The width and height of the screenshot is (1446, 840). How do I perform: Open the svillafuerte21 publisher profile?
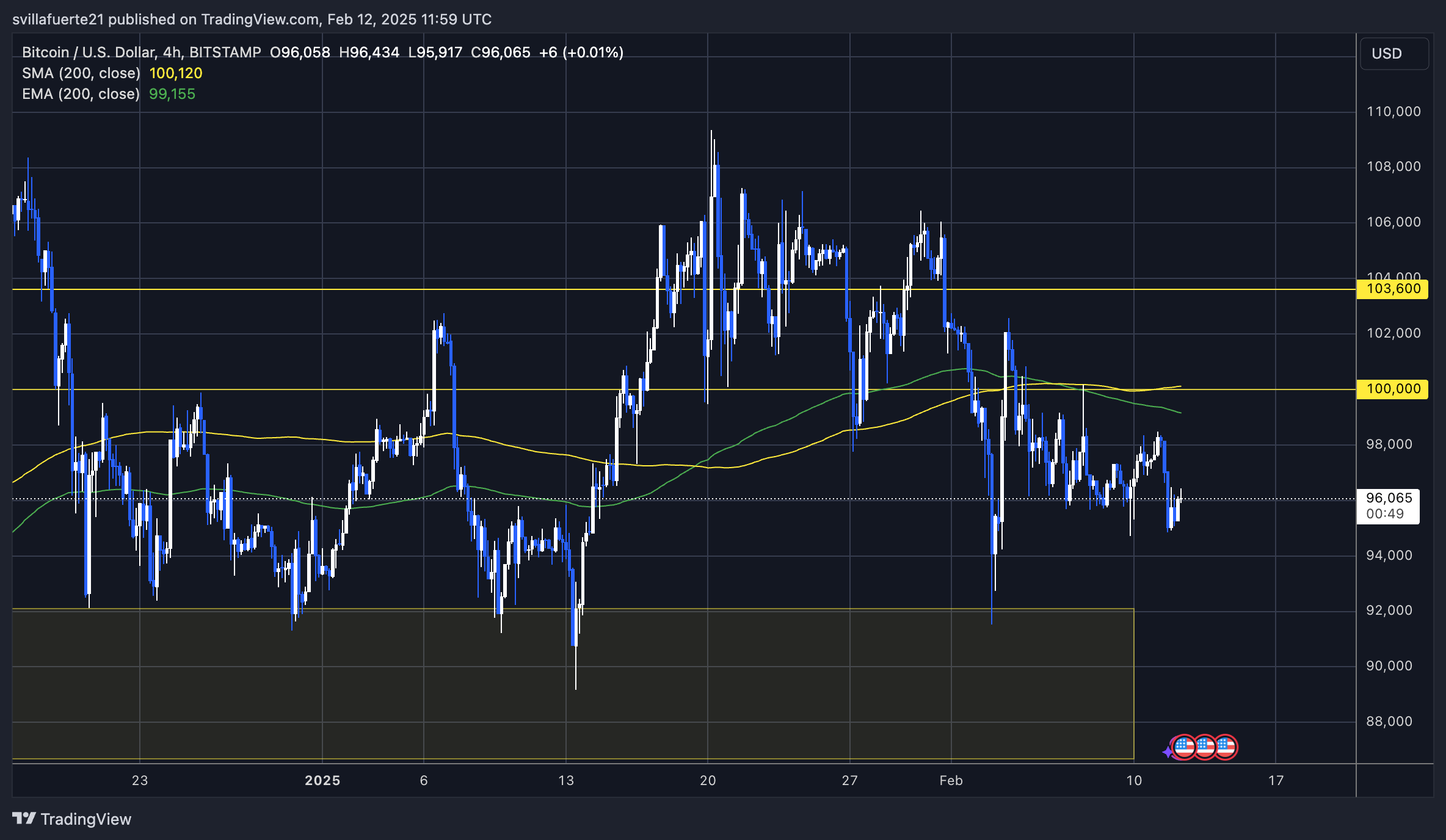tap(57, 19)
